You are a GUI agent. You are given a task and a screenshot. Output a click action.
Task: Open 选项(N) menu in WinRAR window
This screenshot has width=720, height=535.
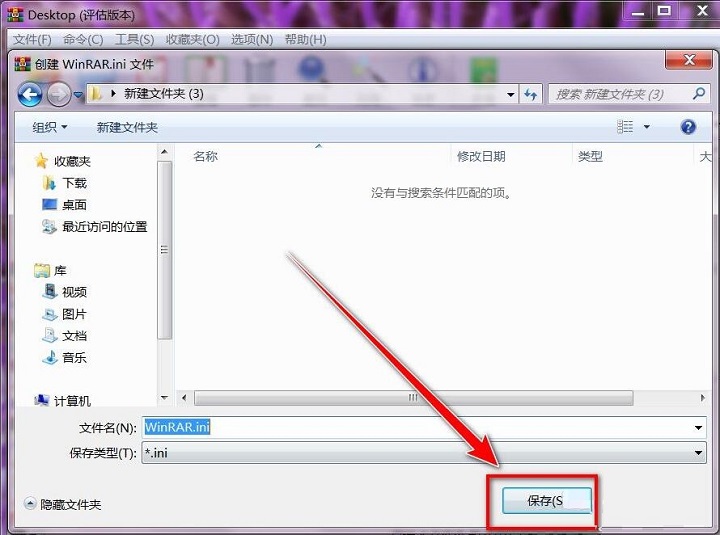point(252,39)
